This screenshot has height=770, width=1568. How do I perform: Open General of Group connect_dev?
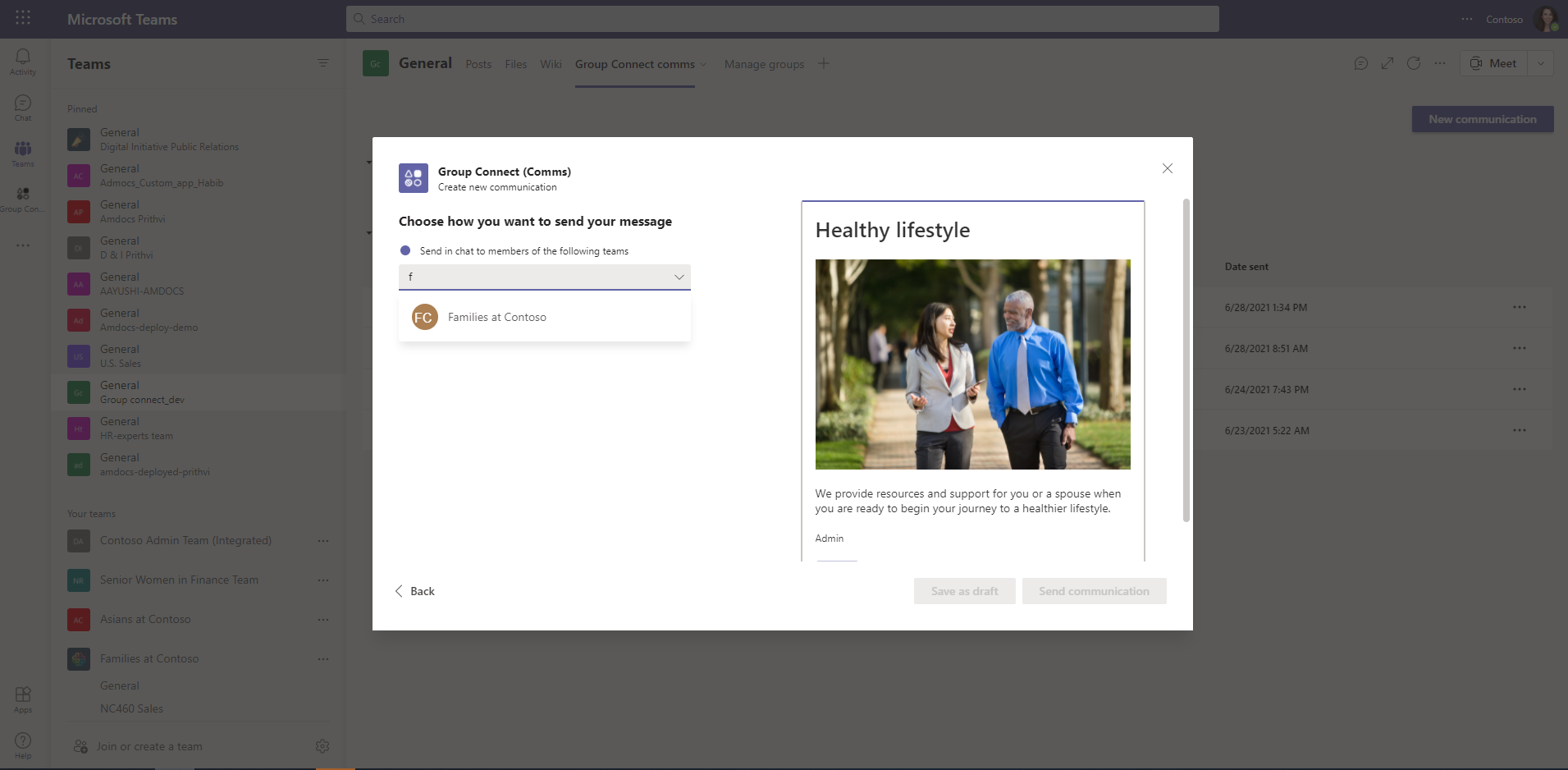coord(197,392)
